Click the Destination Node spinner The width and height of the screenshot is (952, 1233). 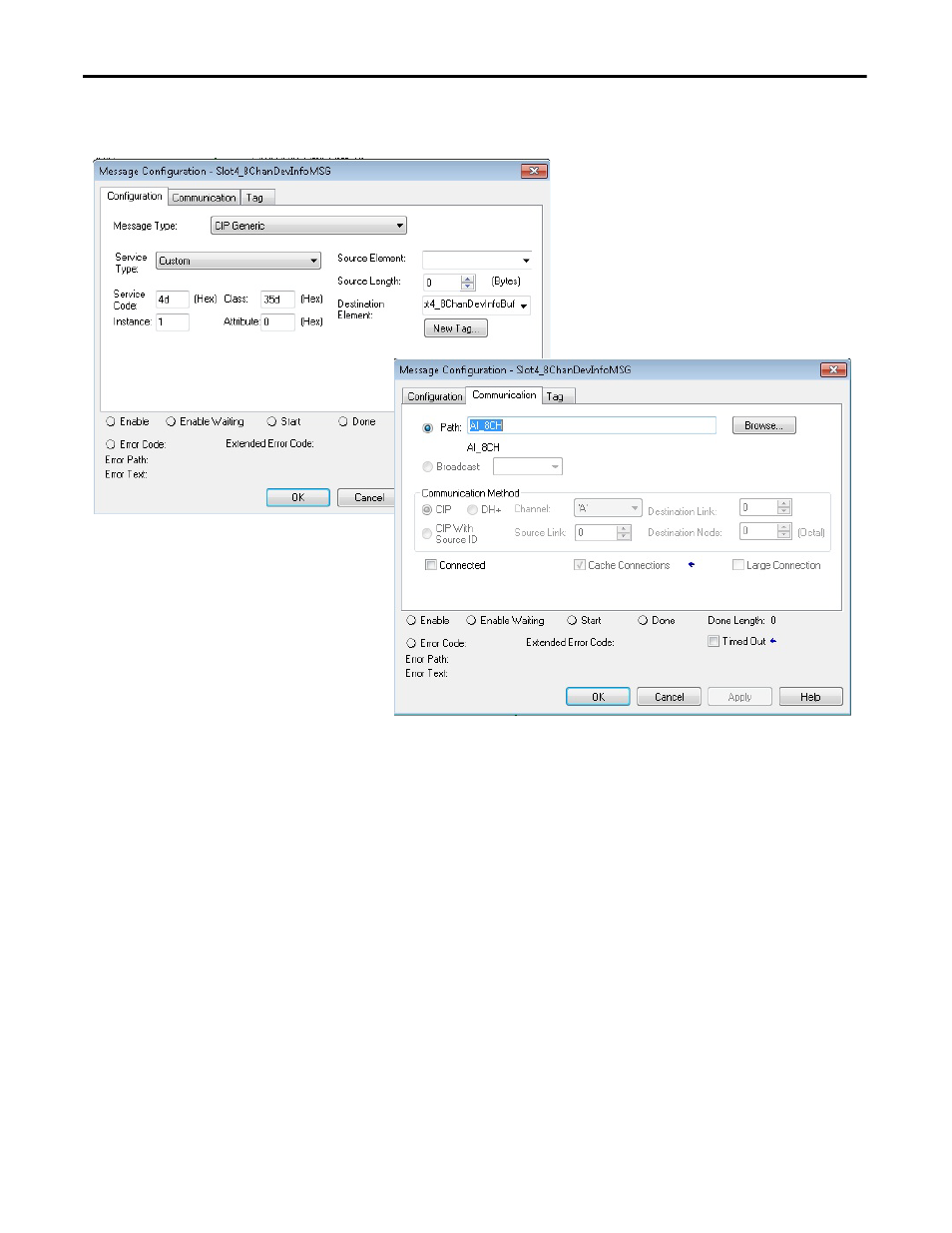tap(784, 531)
